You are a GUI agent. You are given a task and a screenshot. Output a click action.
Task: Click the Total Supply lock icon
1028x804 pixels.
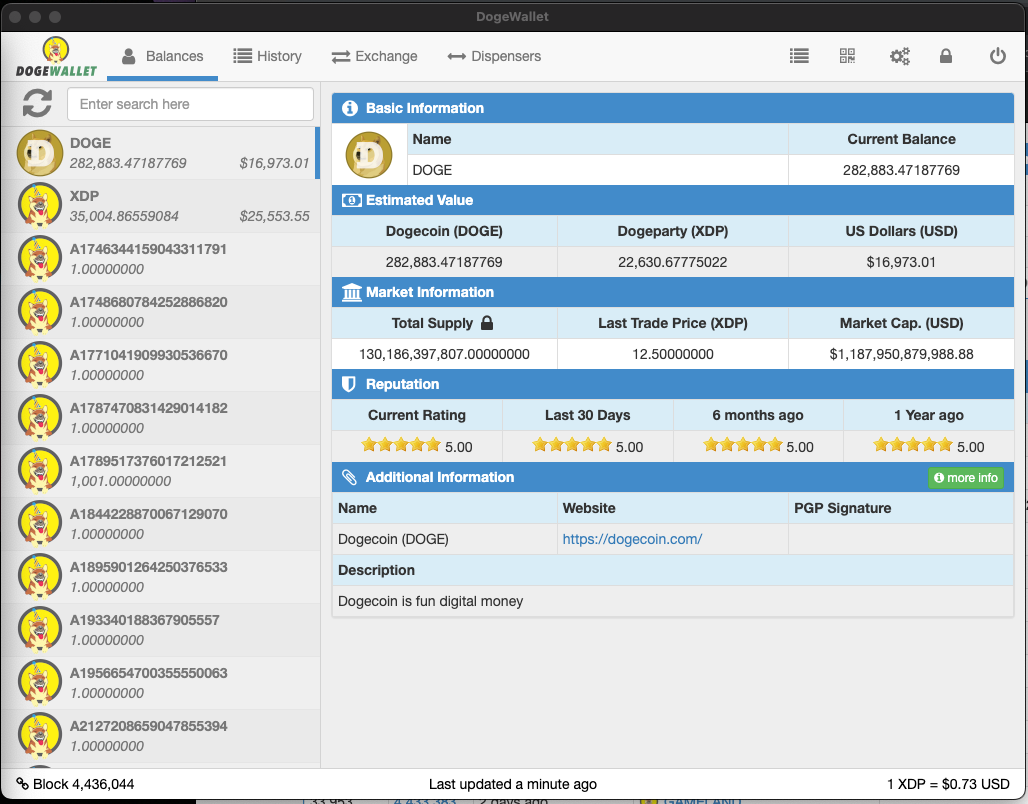click(x=486, y=323)
